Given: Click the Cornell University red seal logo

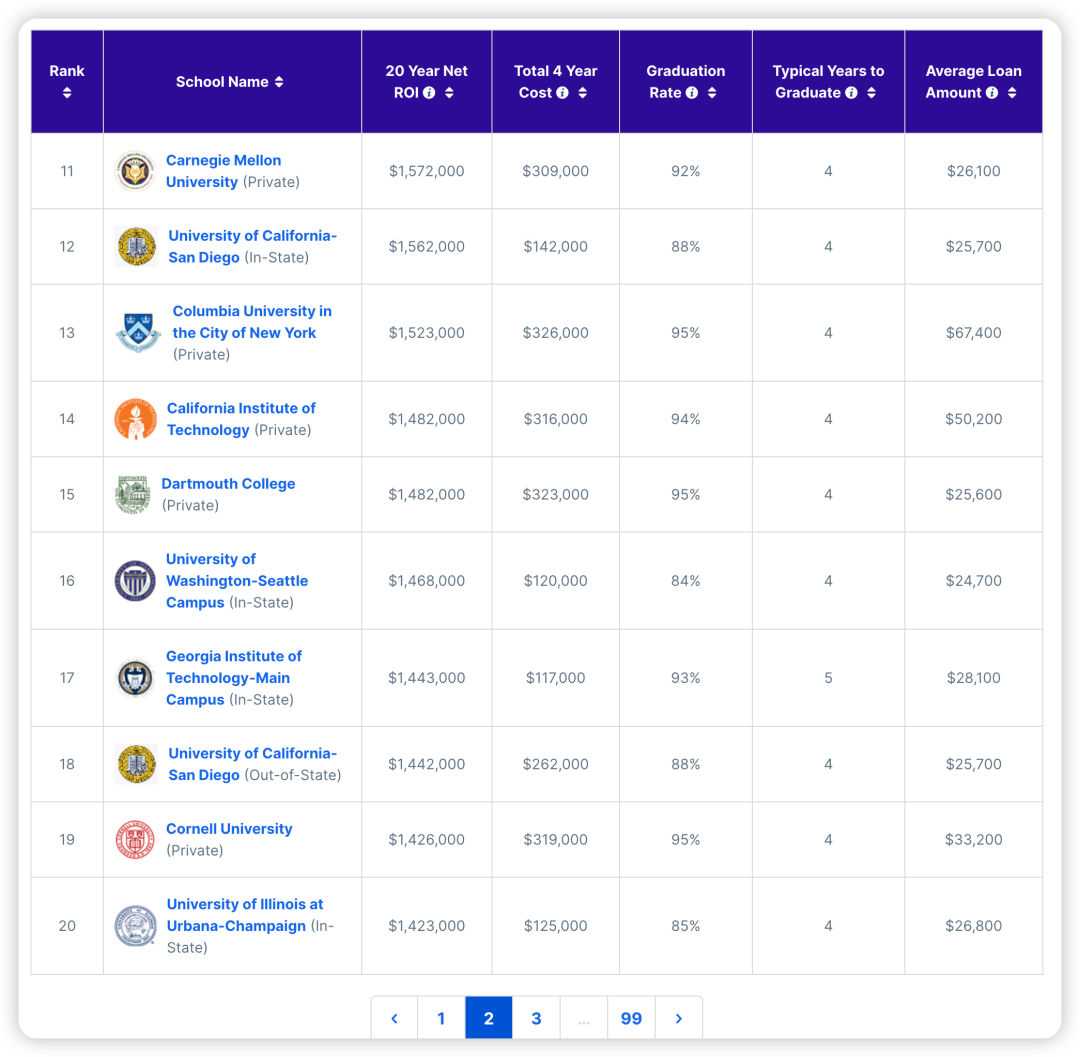Looking at the screenshot, I should [x=135, y=839].
